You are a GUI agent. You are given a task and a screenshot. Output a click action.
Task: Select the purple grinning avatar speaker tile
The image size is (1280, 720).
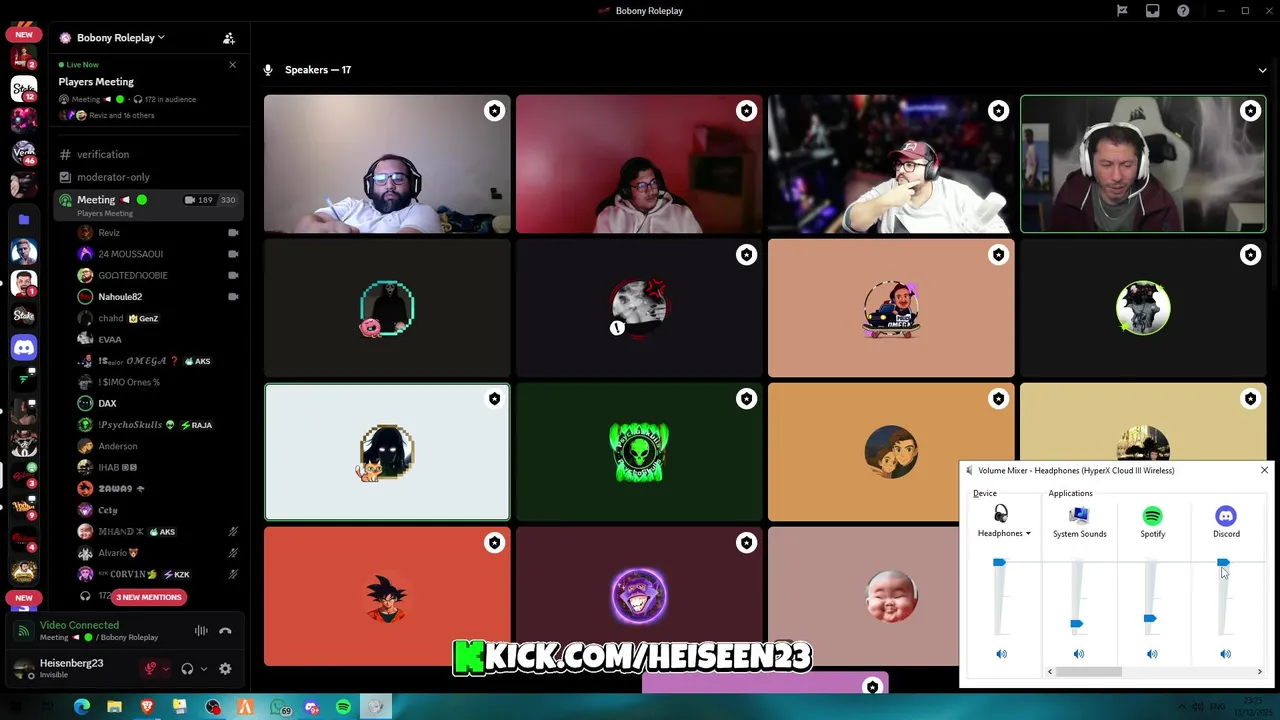point(639,596)
